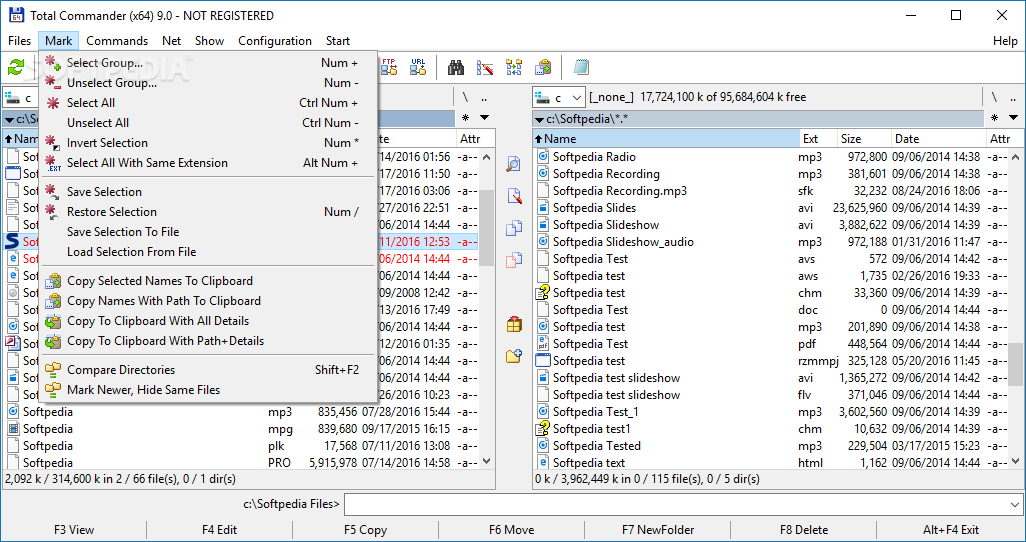This screenshot has height=542, width=1026.
Task: Click the Synchronize Directories toolbar icon
Action: (x=514, y=67)
